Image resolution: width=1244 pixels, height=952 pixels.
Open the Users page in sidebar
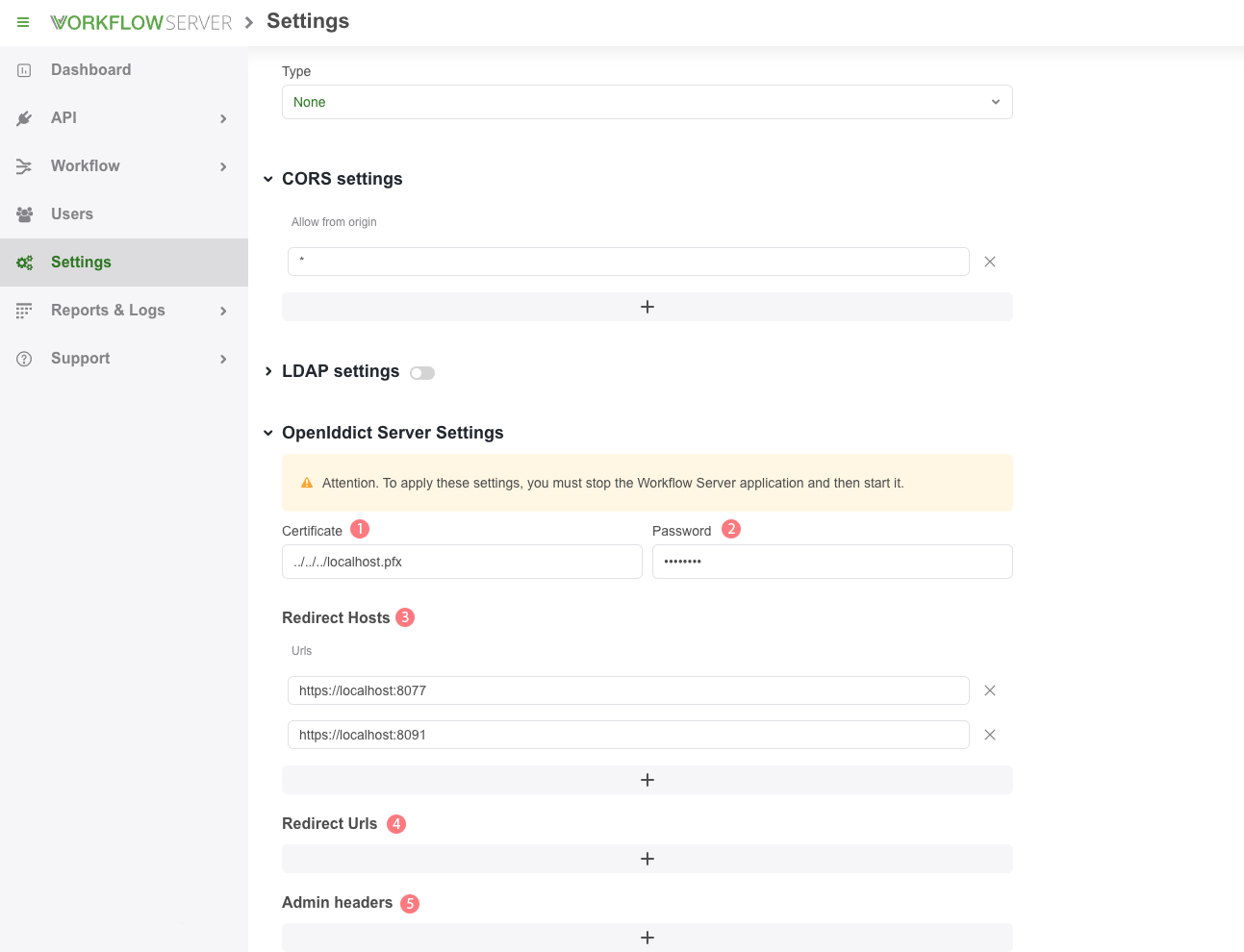(72, 214)
